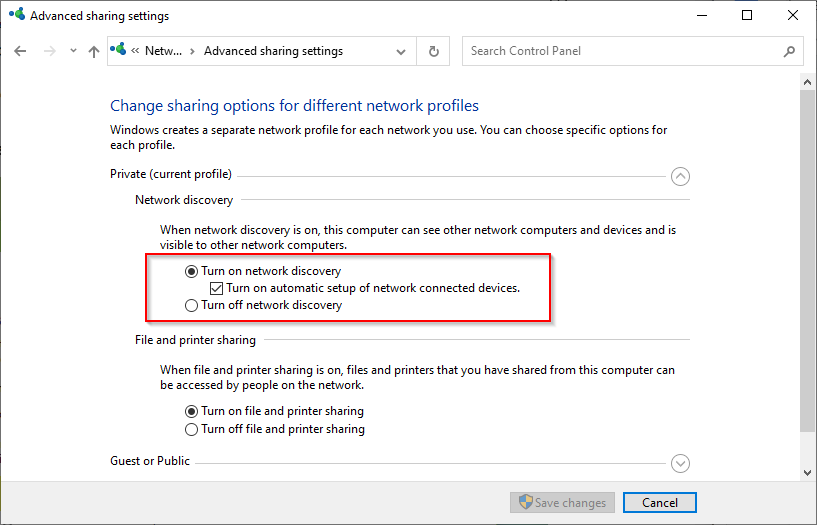Click Advanced sharing settings breadcrumb

click(x=273, y=51)
